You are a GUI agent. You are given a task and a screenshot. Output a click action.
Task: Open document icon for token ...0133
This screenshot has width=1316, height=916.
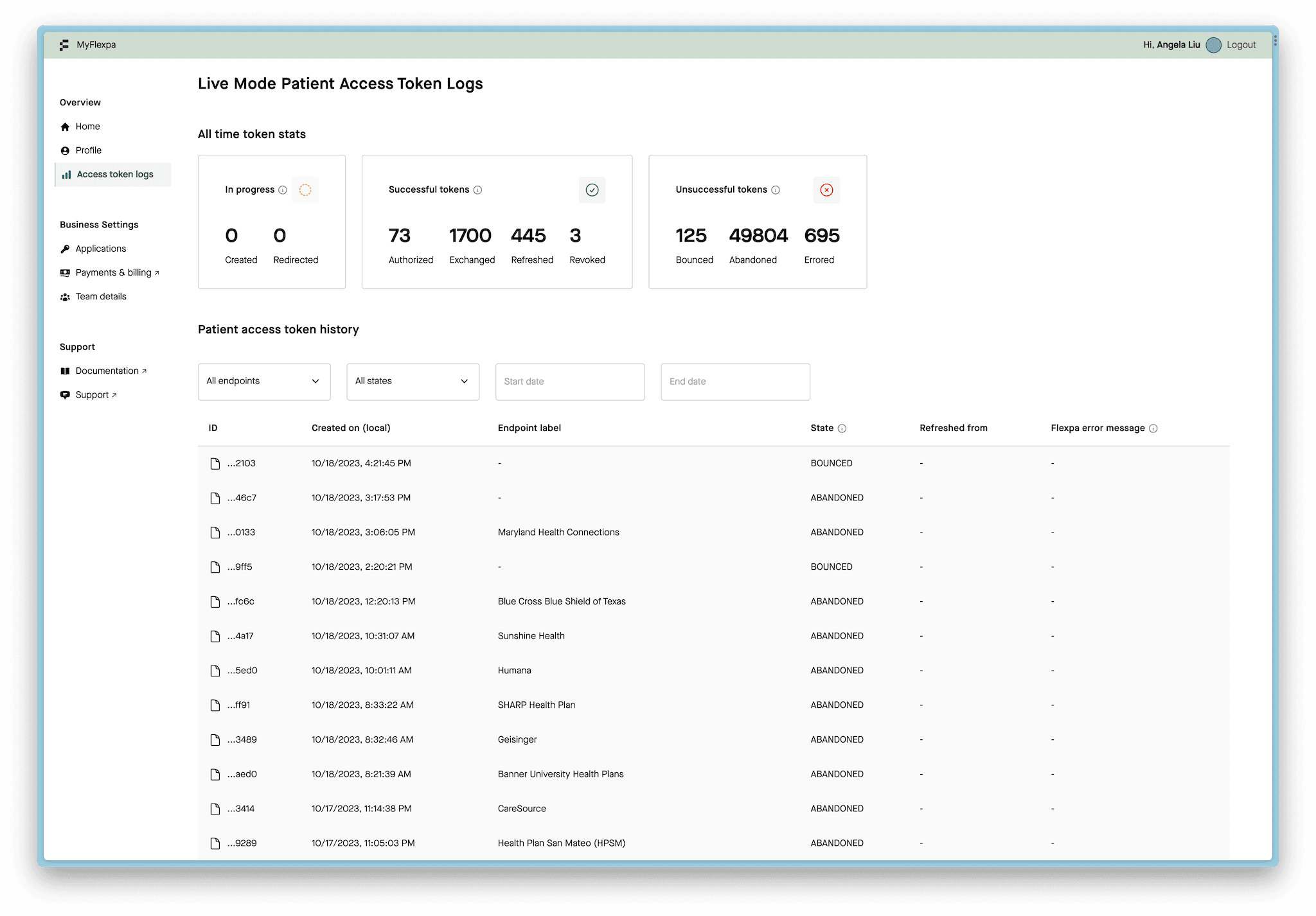tap(215, 533)
